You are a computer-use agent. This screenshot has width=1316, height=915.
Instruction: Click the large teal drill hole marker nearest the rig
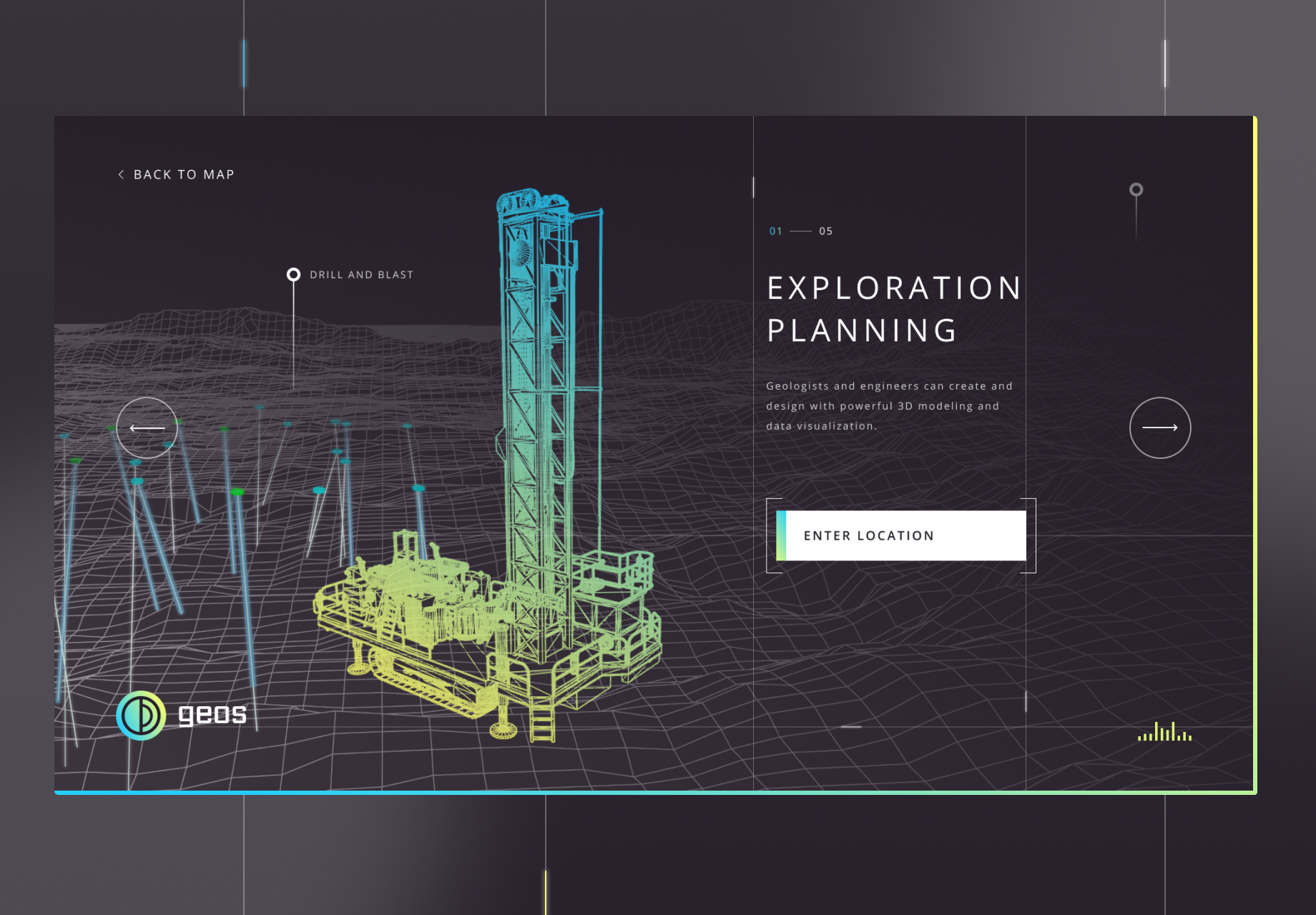(x=418, y=488)
